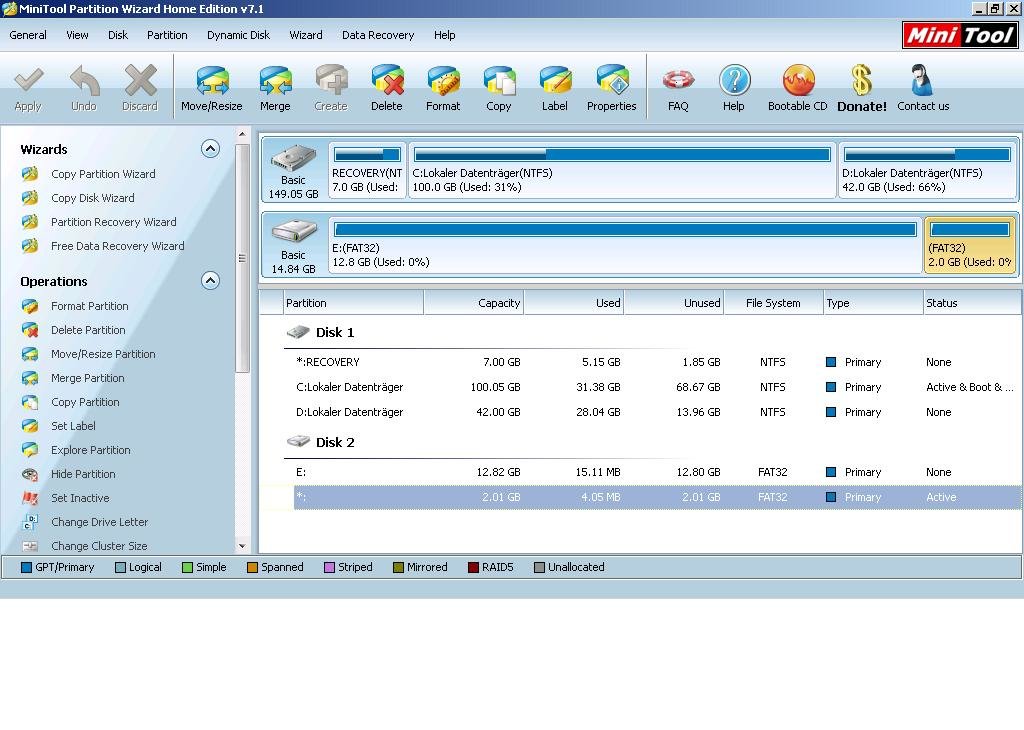This screenshot has width=1024, height=730.
Task: Launch Copy Partition Wizard
Action: (103, 174)
